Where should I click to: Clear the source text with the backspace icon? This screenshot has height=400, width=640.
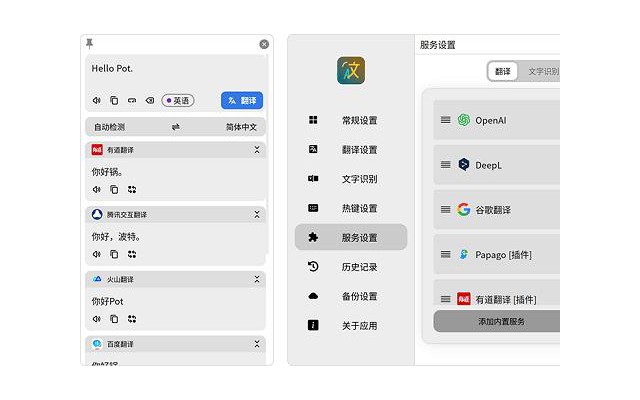pos(150,100)
